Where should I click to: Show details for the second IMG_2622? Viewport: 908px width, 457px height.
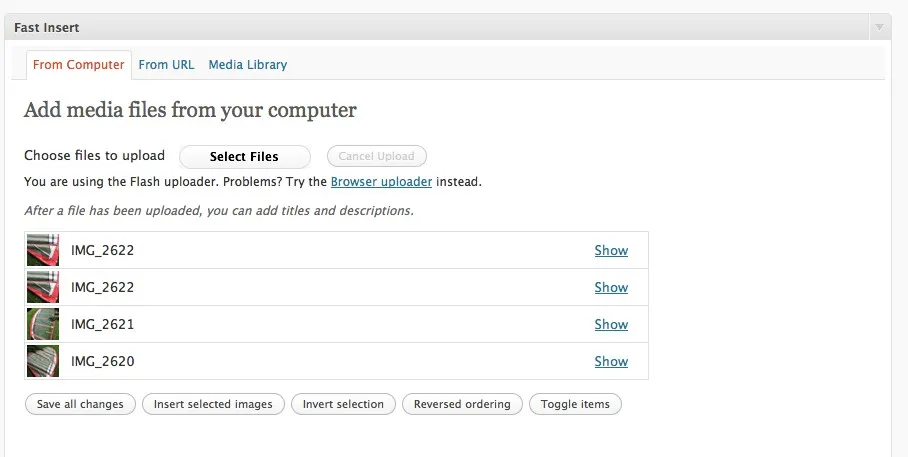click(611, 287)
